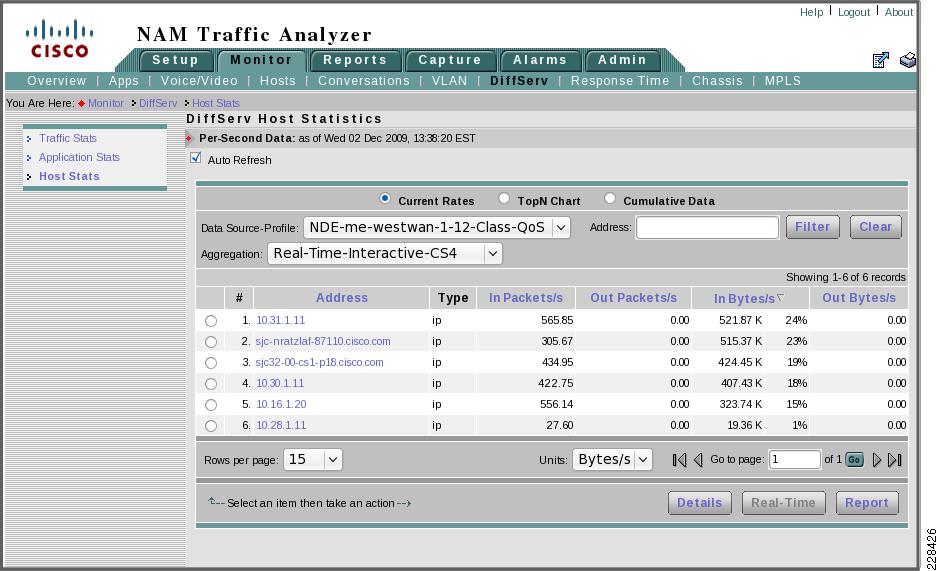Select the Cumulative Data radio button
Screen dimensions: 937x571
pyautogui.click(x=610, y=198)
